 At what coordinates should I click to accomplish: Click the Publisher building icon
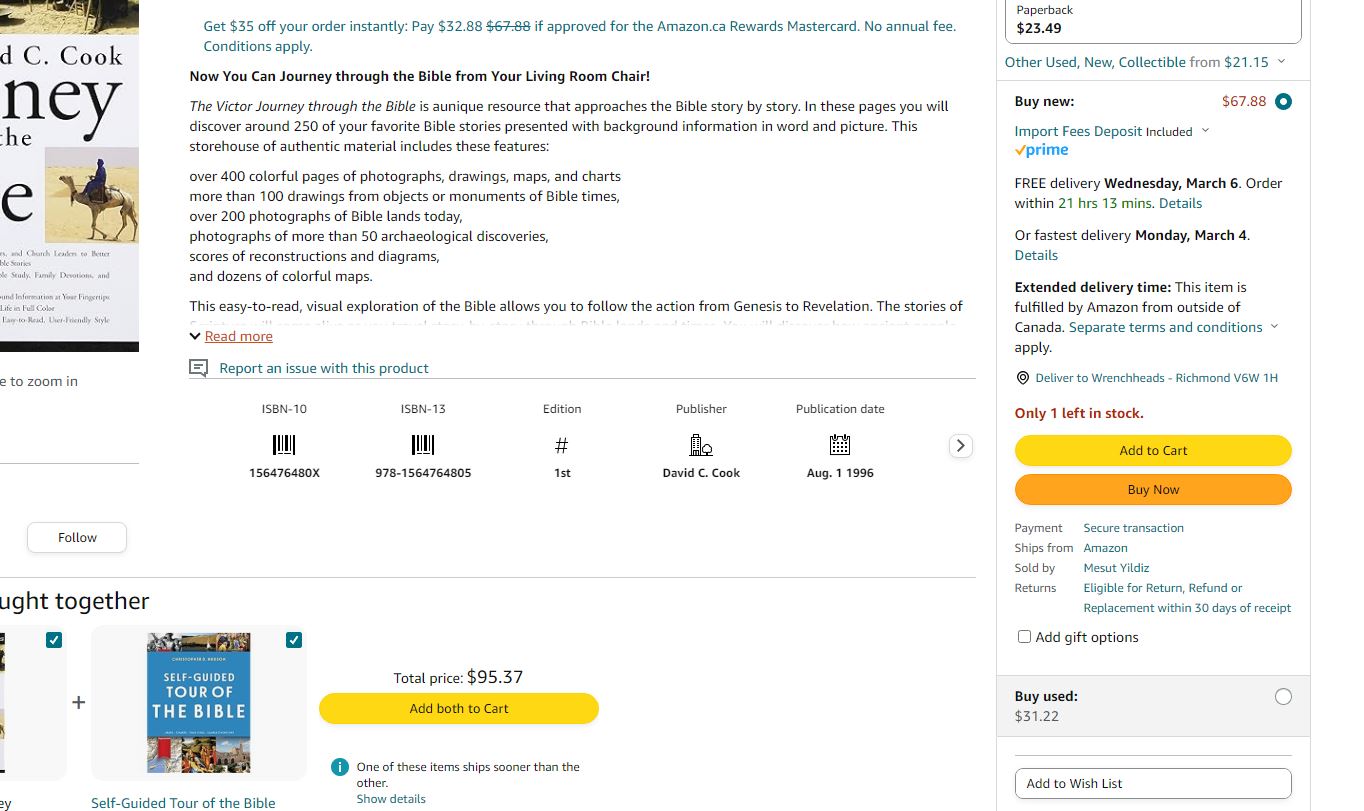click(701, 445)
